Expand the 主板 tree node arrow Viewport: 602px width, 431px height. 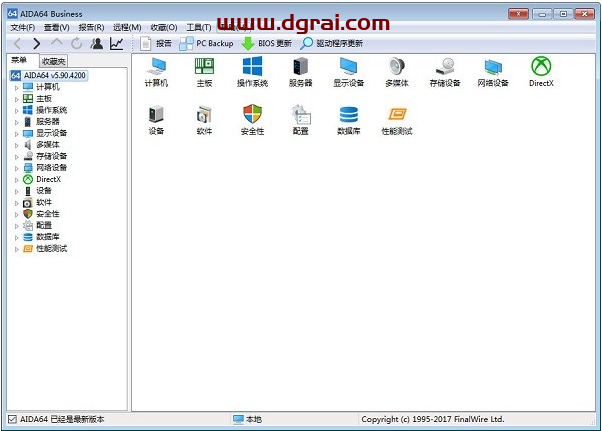coord(17,99)
